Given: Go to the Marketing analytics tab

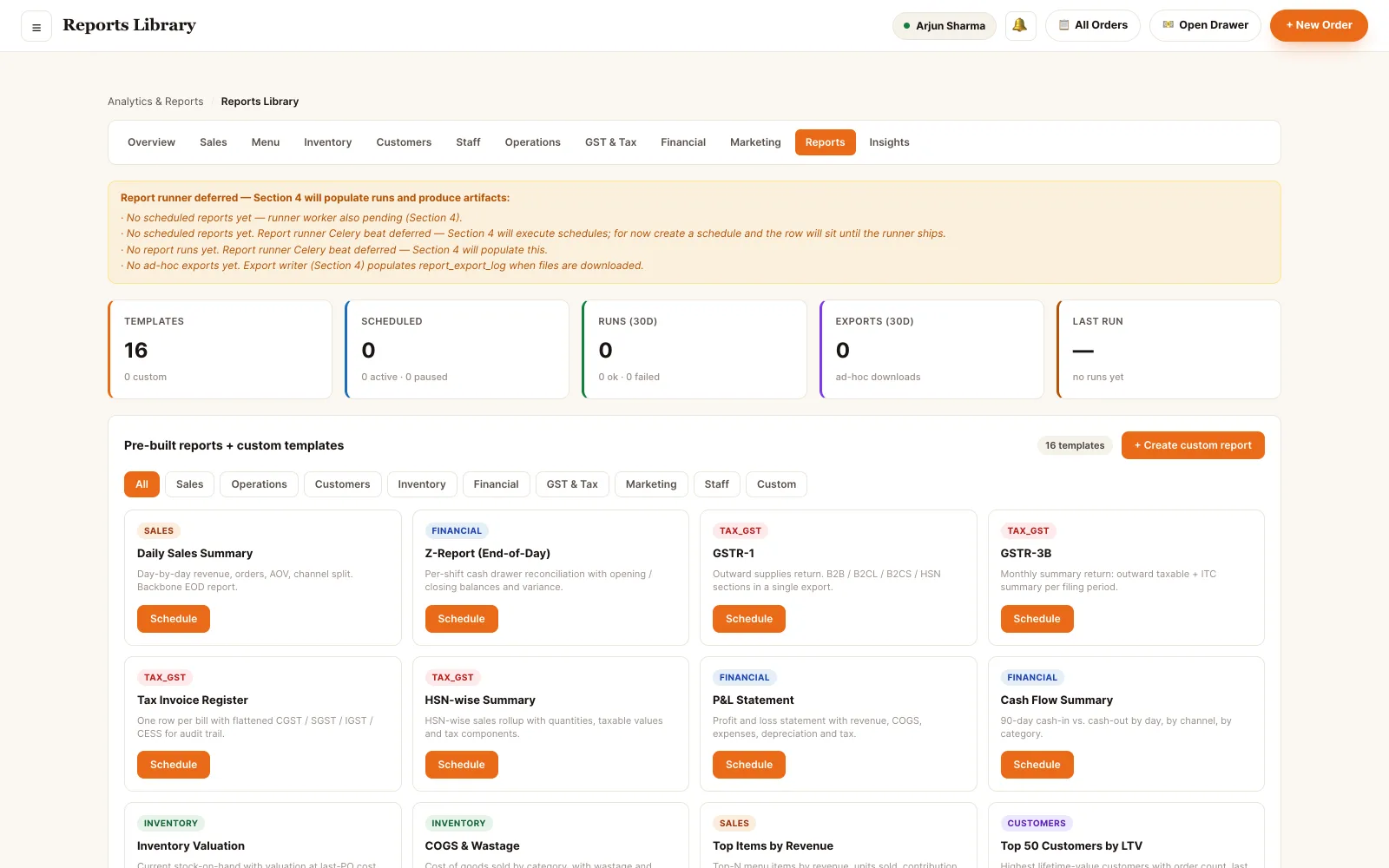Looking at the screenshot, I should coord(755,142).
